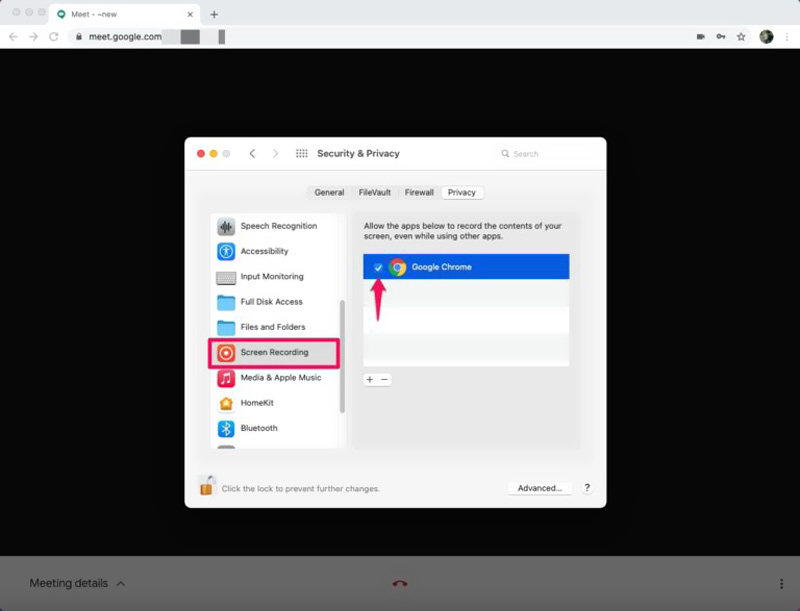Uncheck the Google Chrome screen recording checkbox
Image resolution: width=800 pixels, height=611 pixels.
[x=378, y=267]
